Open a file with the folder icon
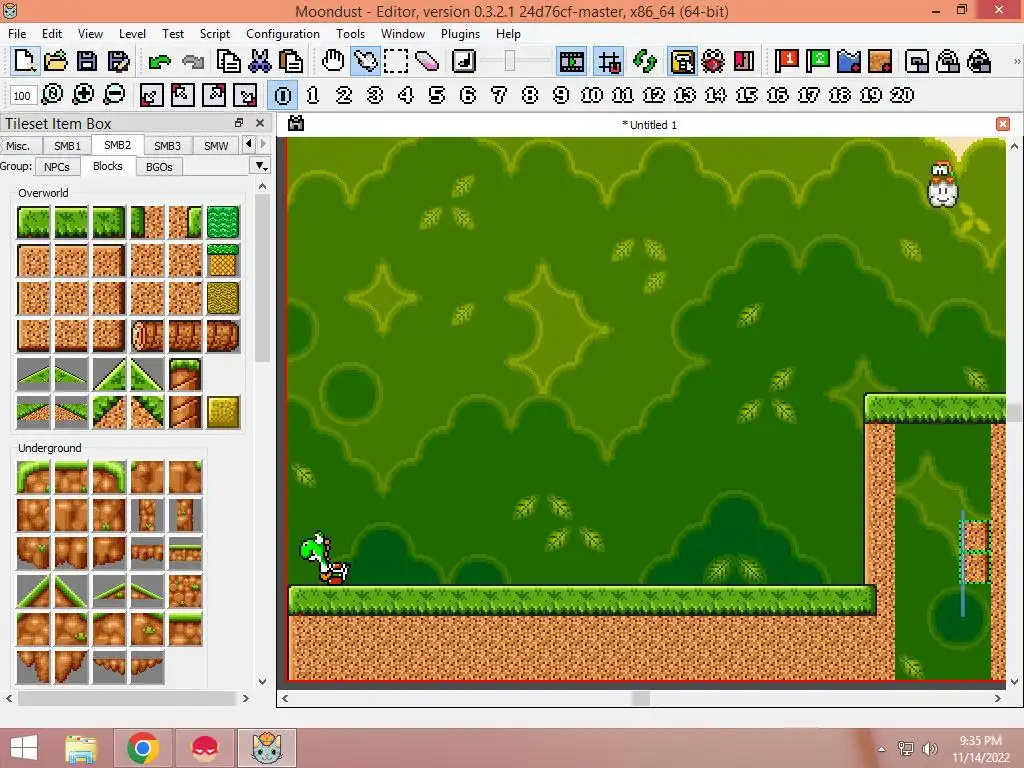1024x768 pixels. click(56, 61)
